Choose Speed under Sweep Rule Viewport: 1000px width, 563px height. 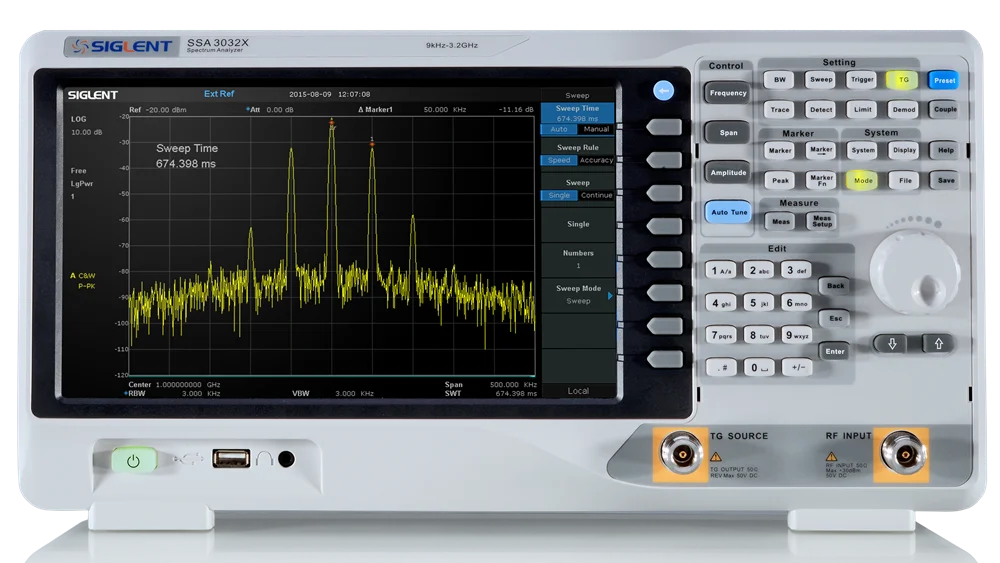click(x=559, y=161)
